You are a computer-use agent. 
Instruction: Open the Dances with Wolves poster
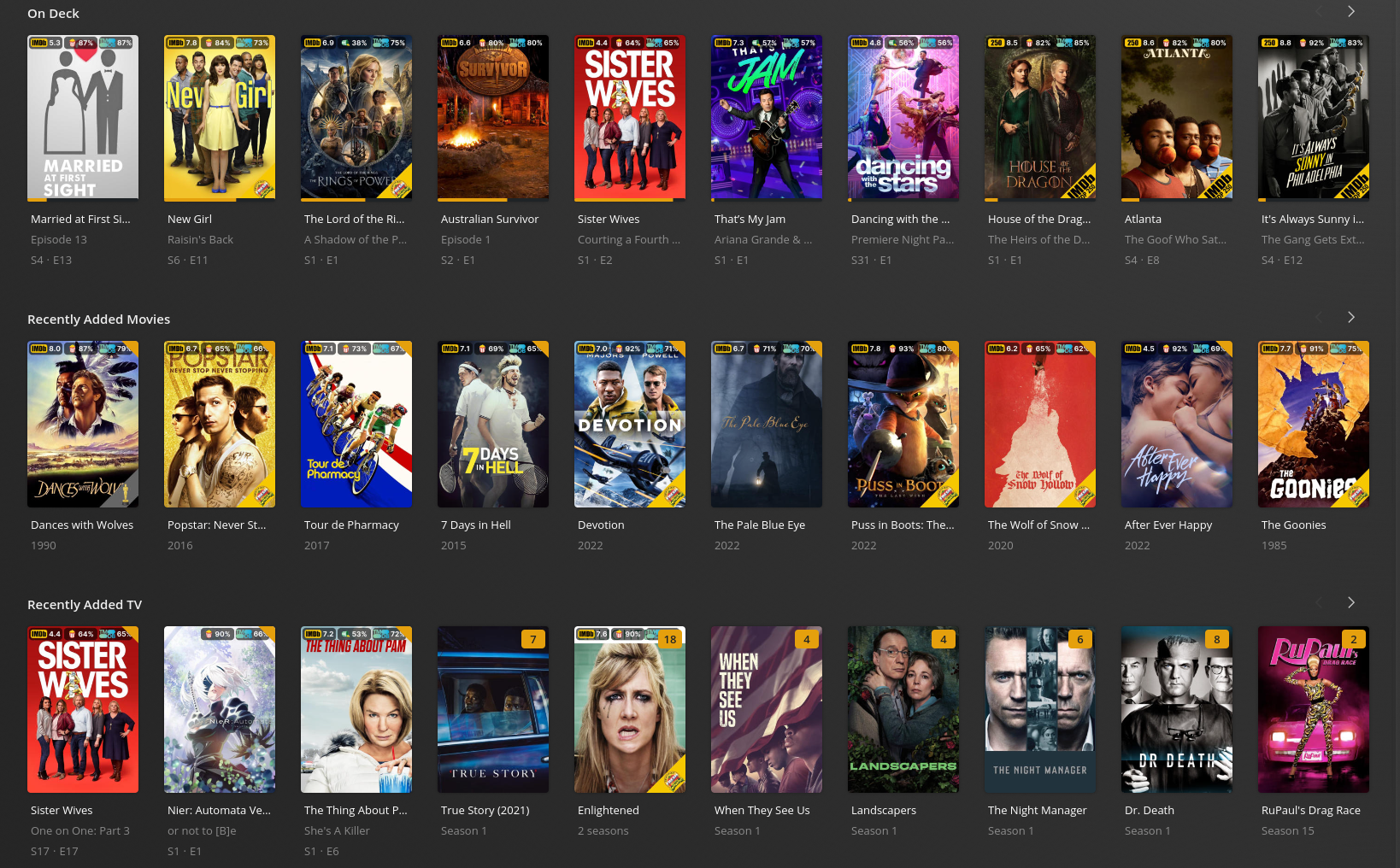[x=83, y=425]
